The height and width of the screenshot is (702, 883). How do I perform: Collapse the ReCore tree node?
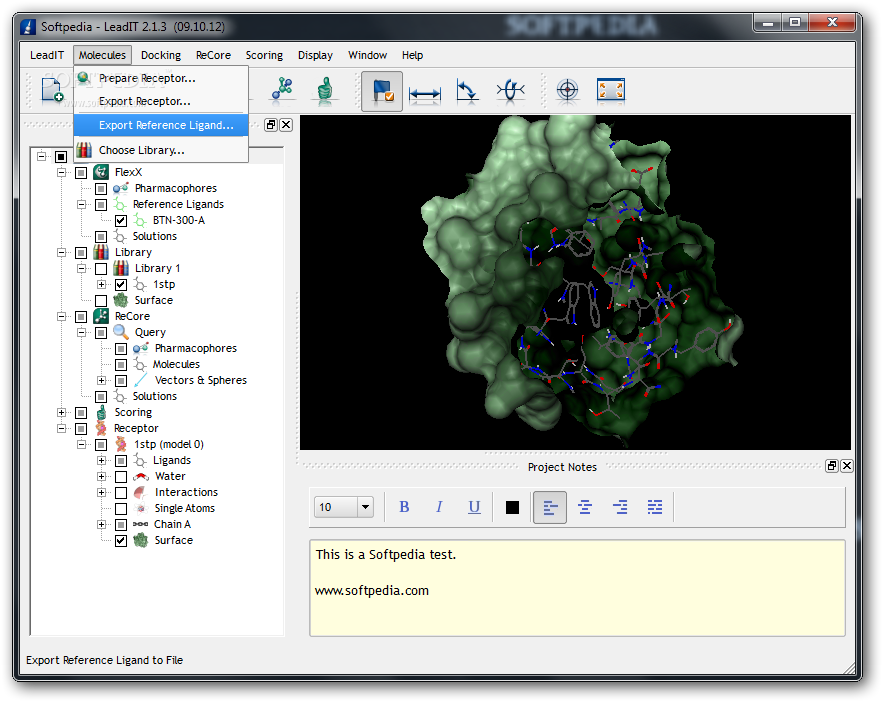click(61, 316)
